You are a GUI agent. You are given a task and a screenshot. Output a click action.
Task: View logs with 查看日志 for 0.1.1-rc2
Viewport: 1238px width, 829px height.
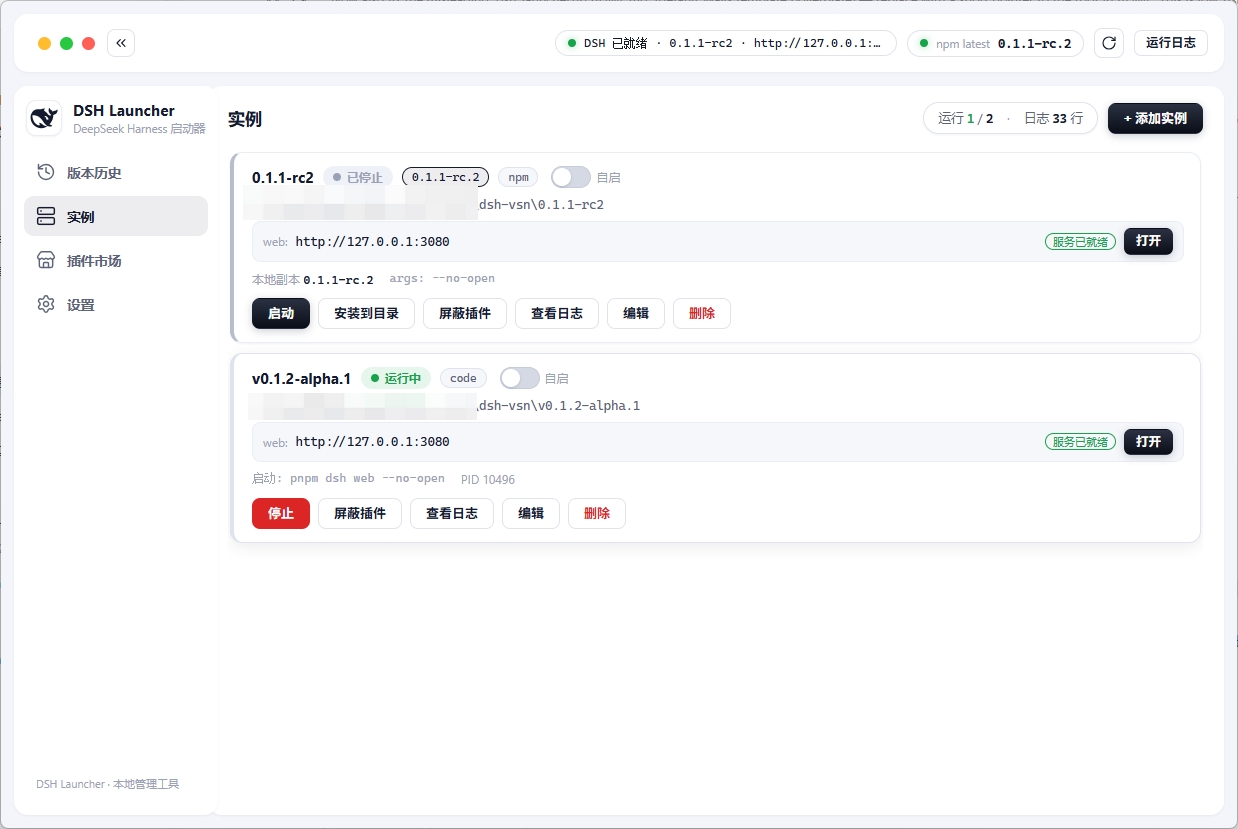click(557, 313)
